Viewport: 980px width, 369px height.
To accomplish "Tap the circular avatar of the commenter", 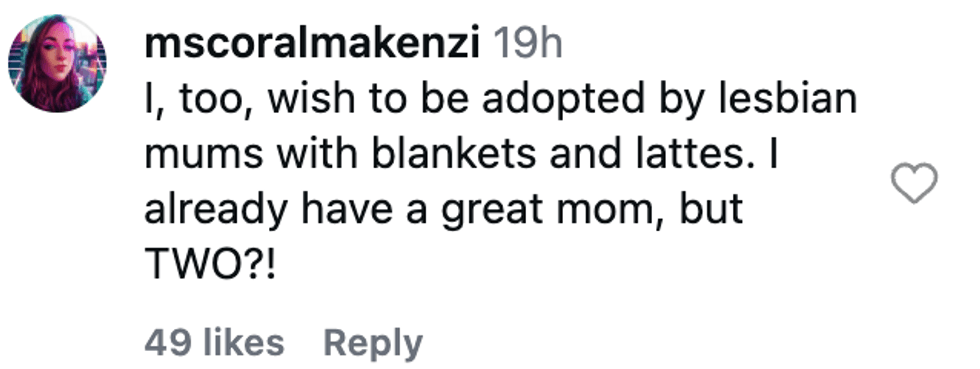I will click(57, 63).
